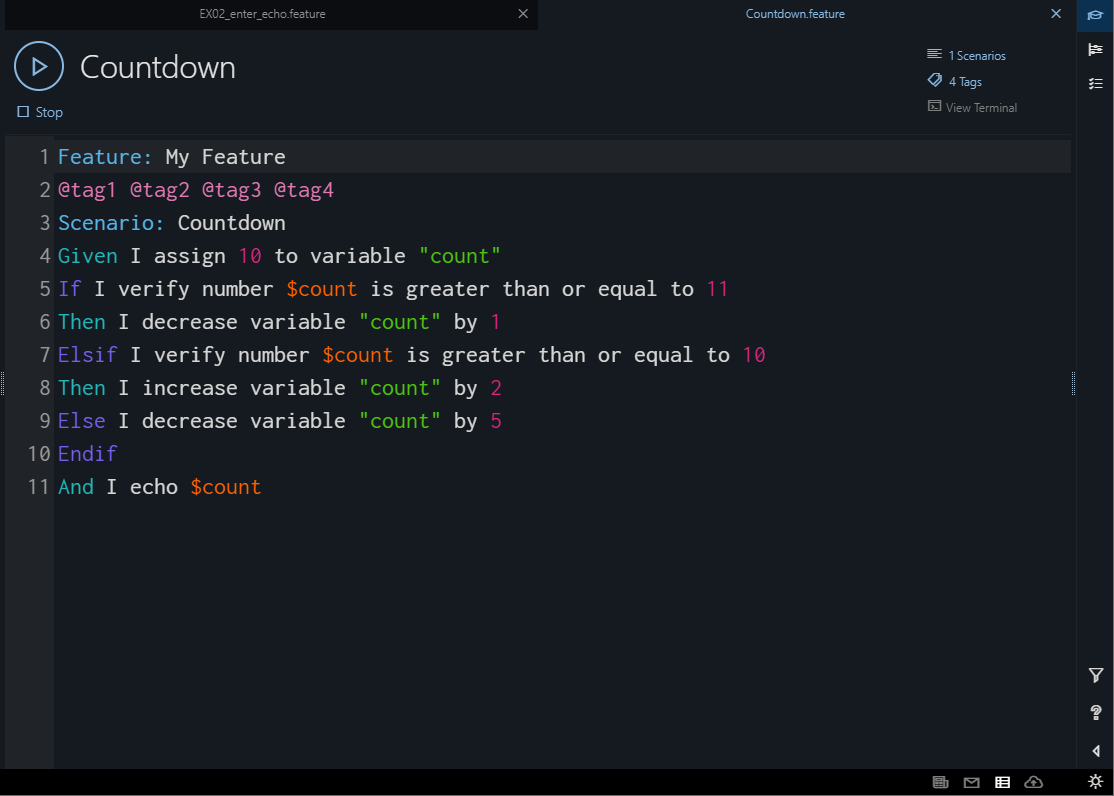Click the scrollbar marker on the right edge
Viewport: 1114px width, 796px height.
(x=1073, y=383)
